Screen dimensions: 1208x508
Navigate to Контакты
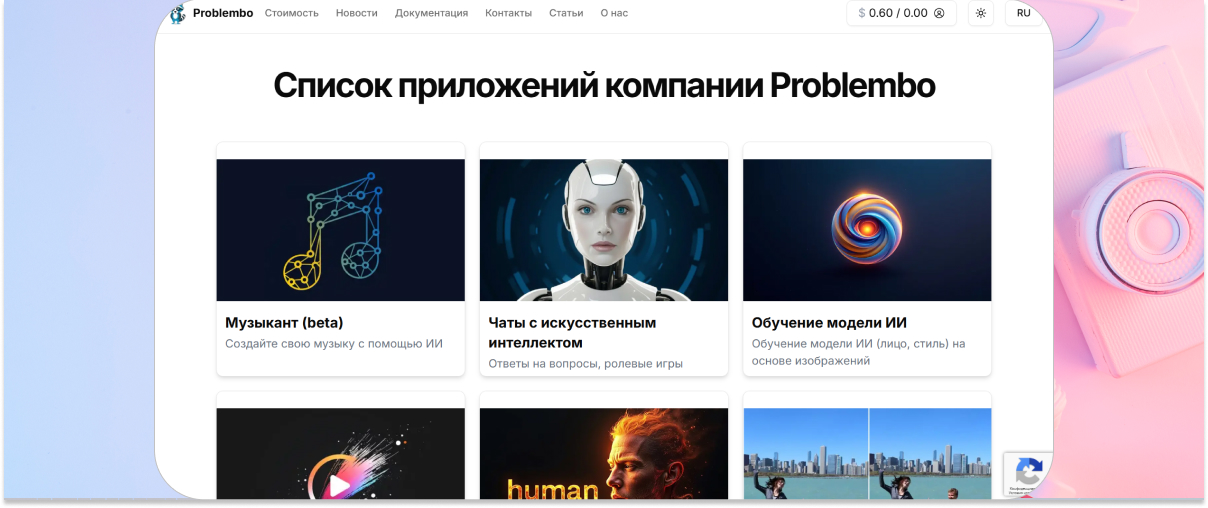(508, 13)
